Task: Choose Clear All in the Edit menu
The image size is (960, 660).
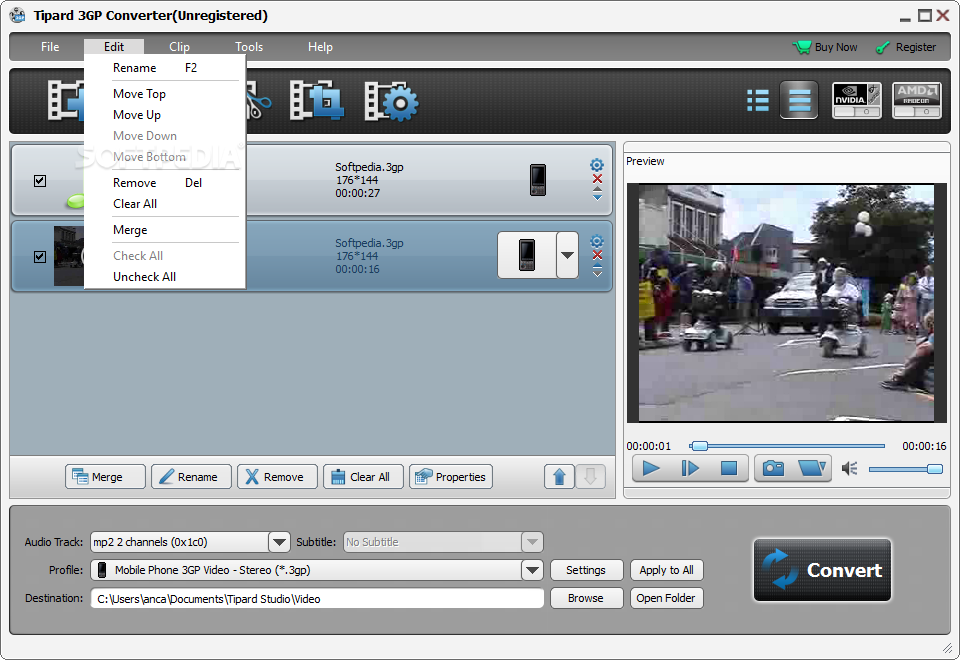Action: 164,204
